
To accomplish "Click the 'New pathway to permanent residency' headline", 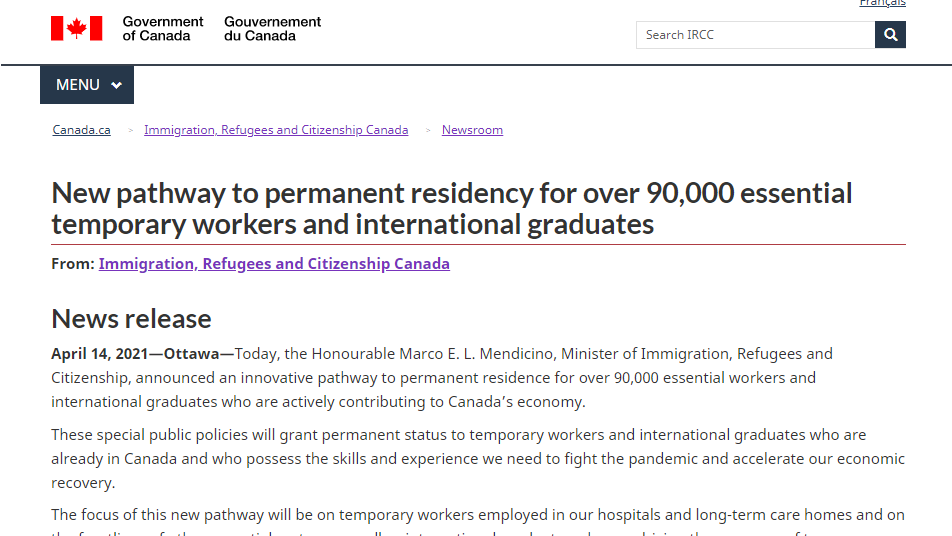I will [x=452, y=208].
